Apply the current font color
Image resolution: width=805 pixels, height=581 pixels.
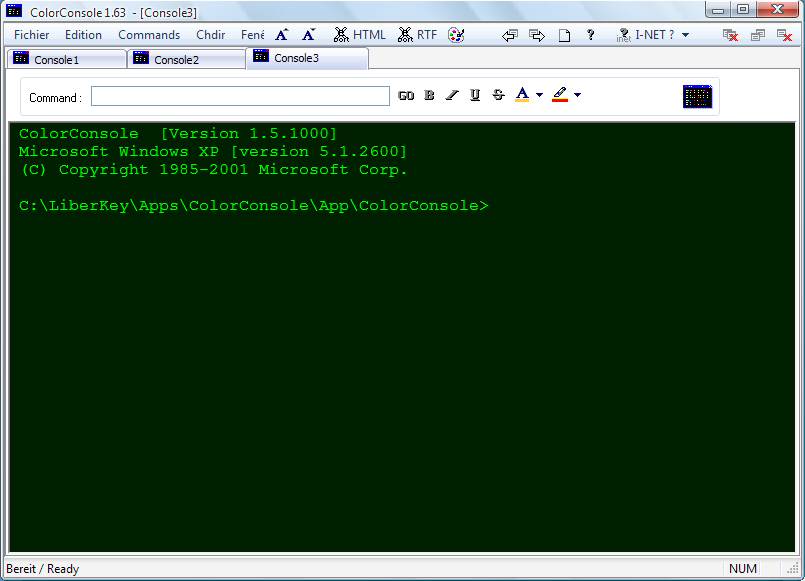[x=522, y=94]
